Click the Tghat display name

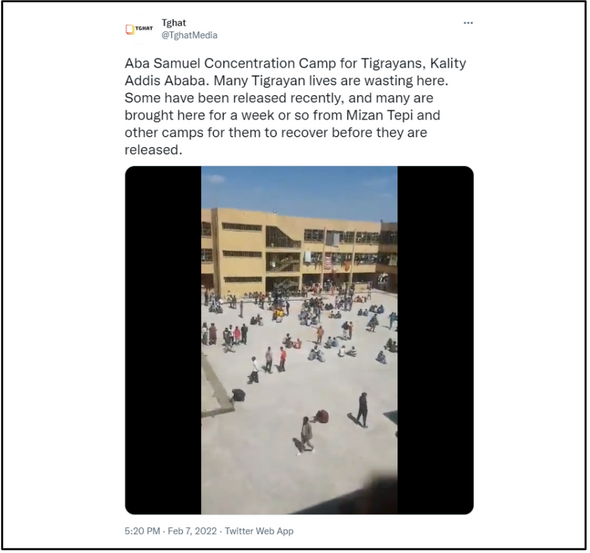[x=174, y=23]
